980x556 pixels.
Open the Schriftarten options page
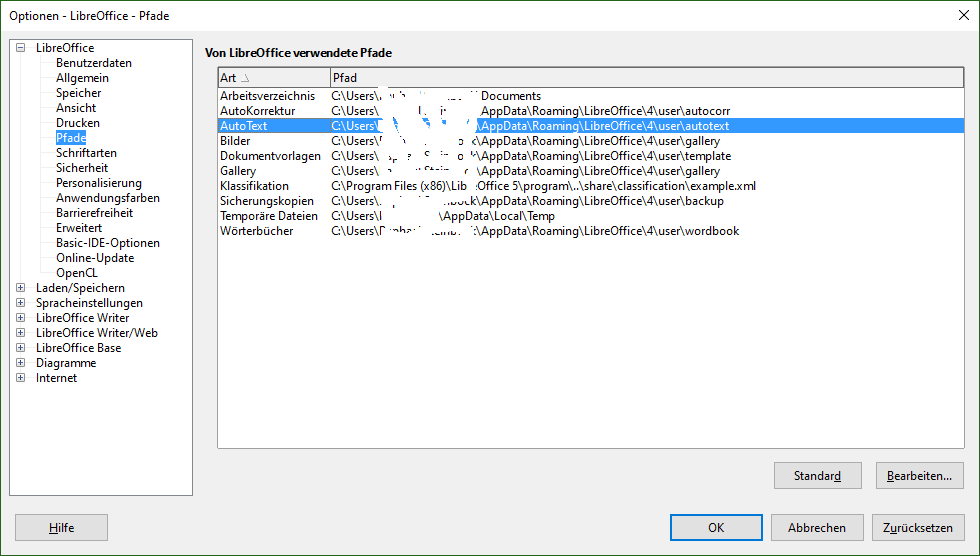[86, 152]
